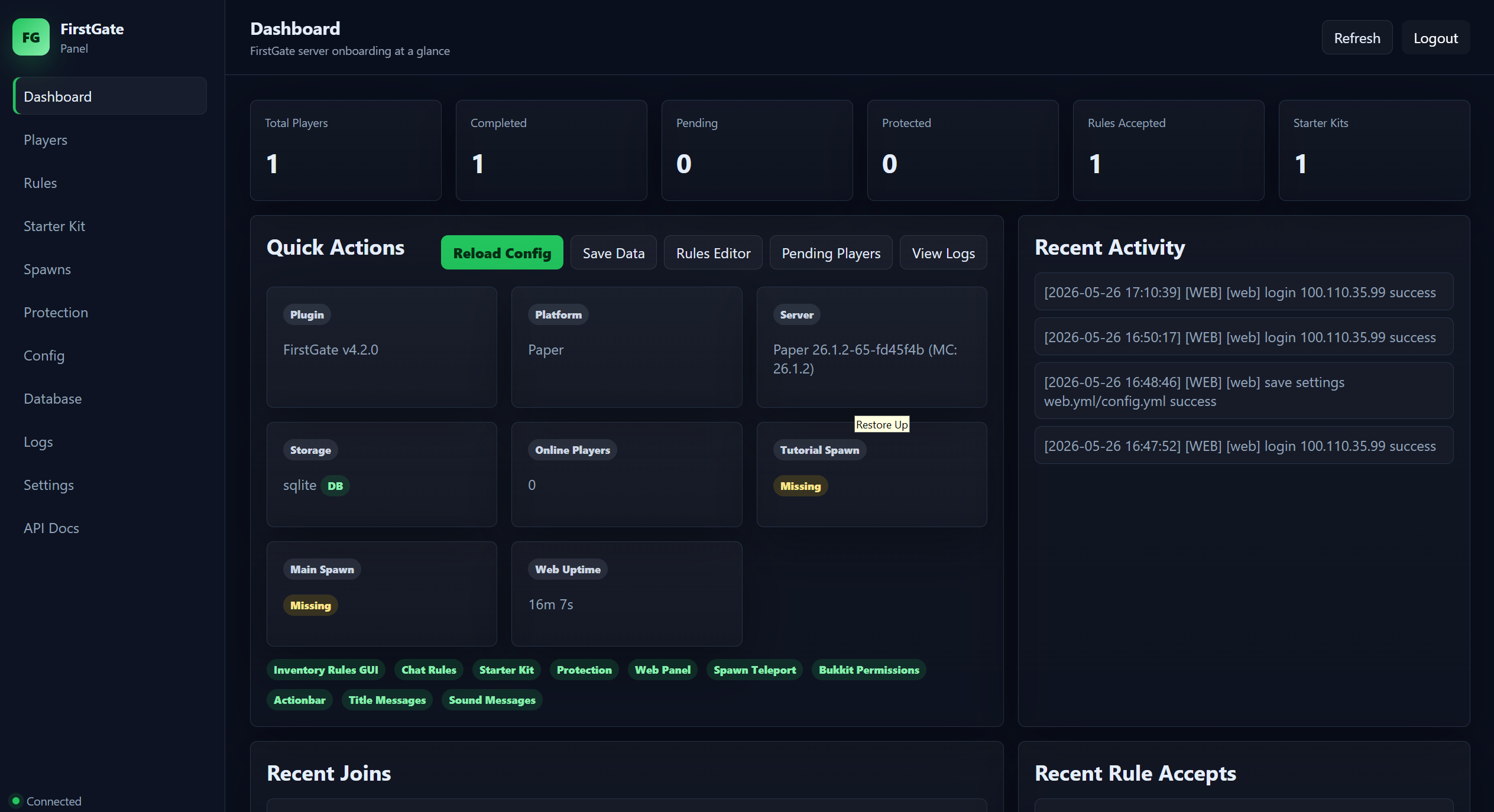Click the FG FirstGate logo icon
This screenshot has width=1494, height=812.
coord(31,37)
